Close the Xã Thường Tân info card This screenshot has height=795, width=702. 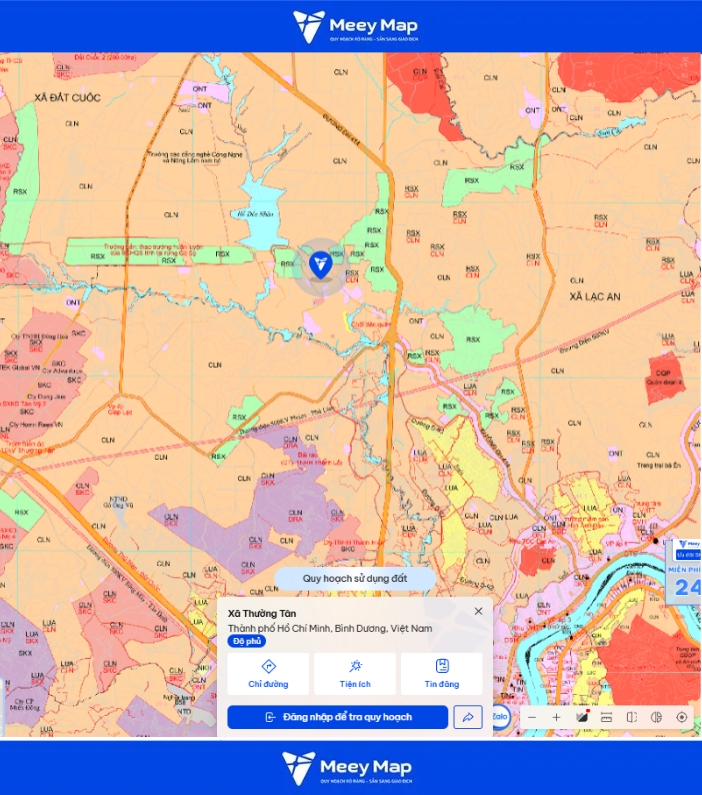click(478, 611)
